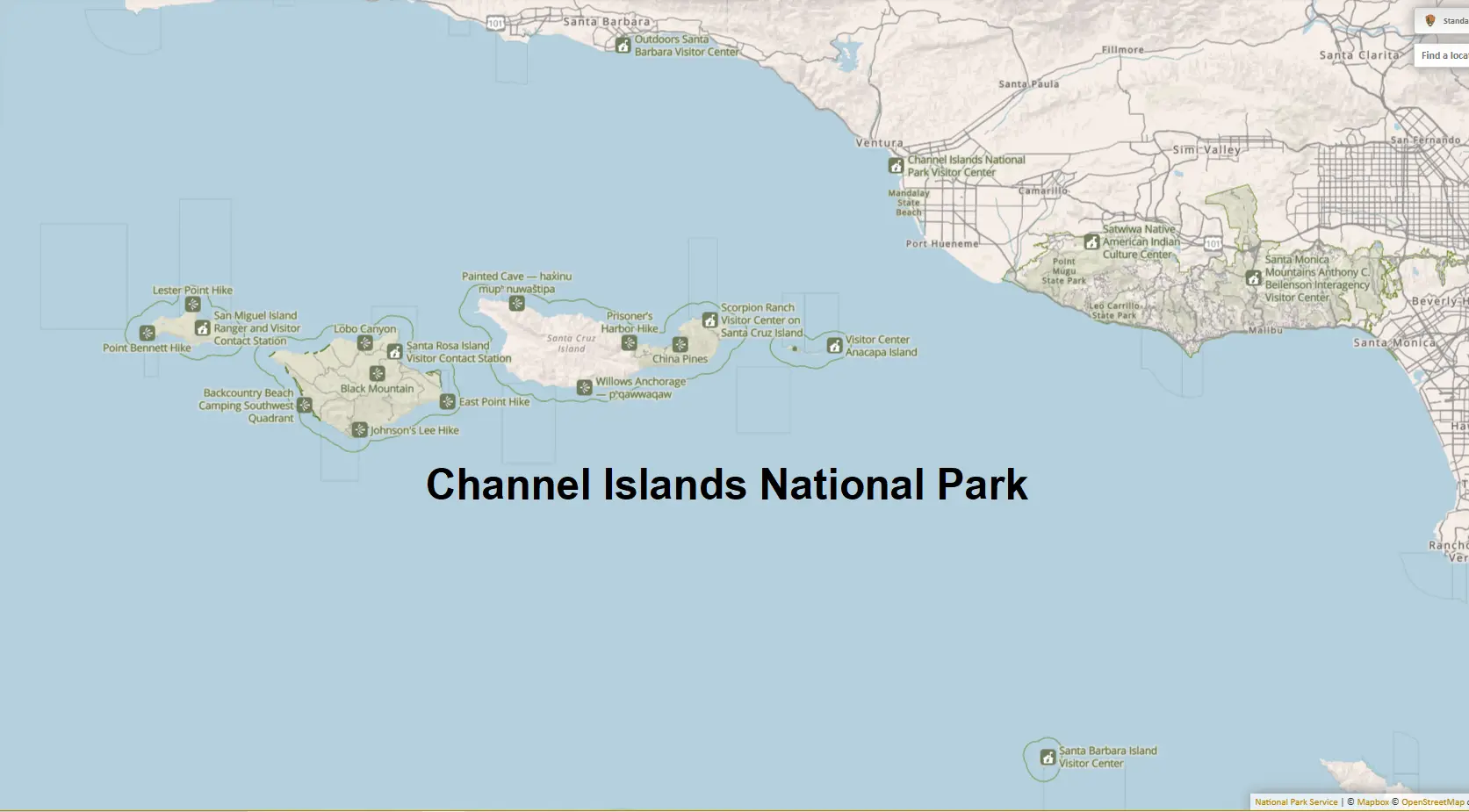Click the Lobo Canyon marker icon

(x=365, y=343)
